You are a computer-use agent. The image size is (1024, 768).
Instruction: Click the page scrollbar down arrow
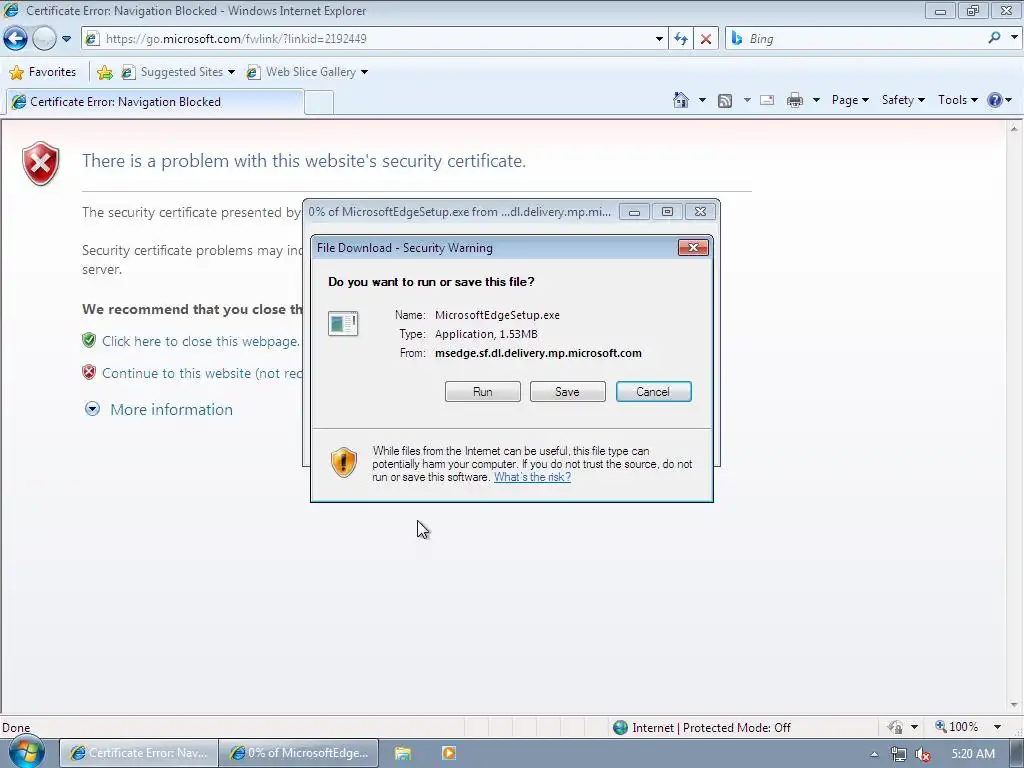(1014, 705)
